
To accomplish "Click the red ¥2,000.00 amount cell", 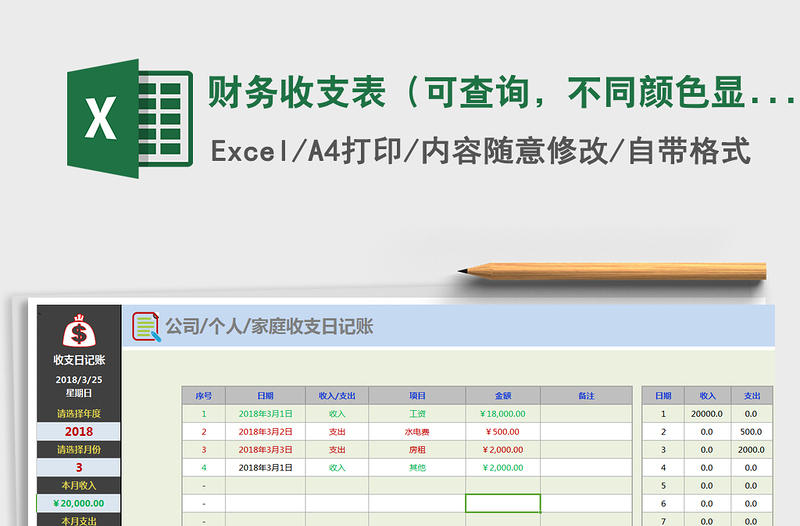I will (503, 449).
